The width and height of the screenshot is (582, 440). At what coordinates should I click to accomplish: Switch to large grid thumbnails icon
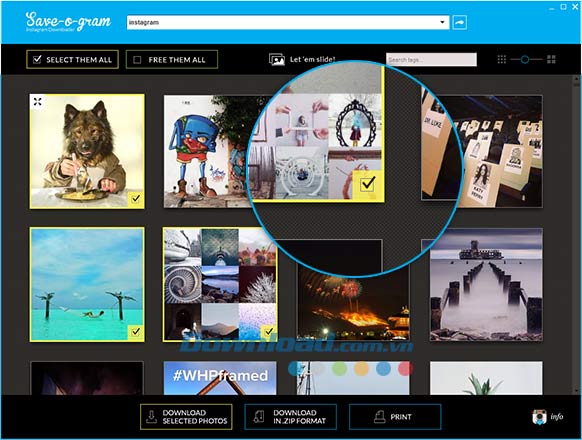pos(551,59)
